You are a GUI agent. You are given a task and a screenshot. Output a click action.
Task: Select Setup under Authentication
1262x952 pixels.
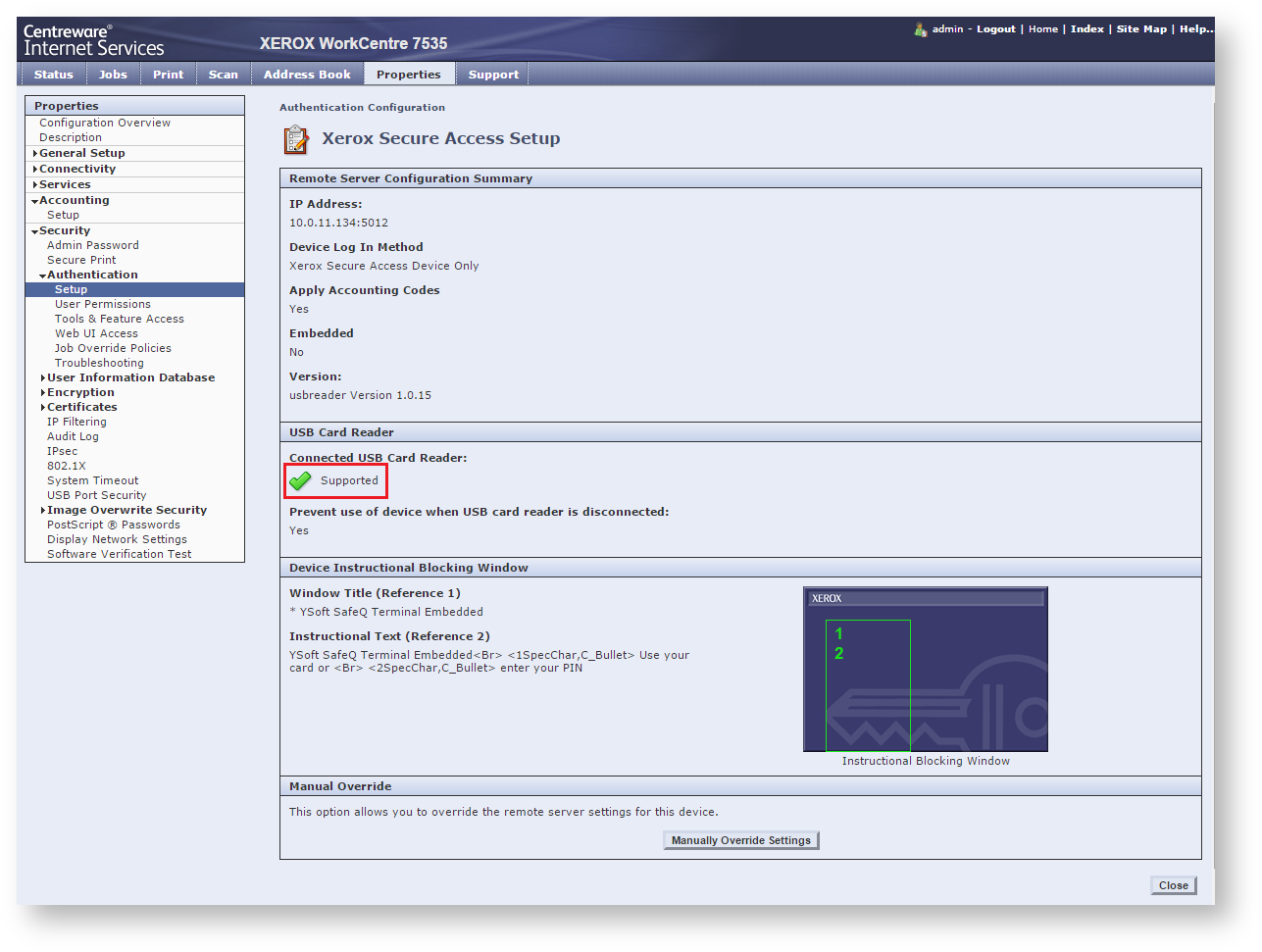135,289
